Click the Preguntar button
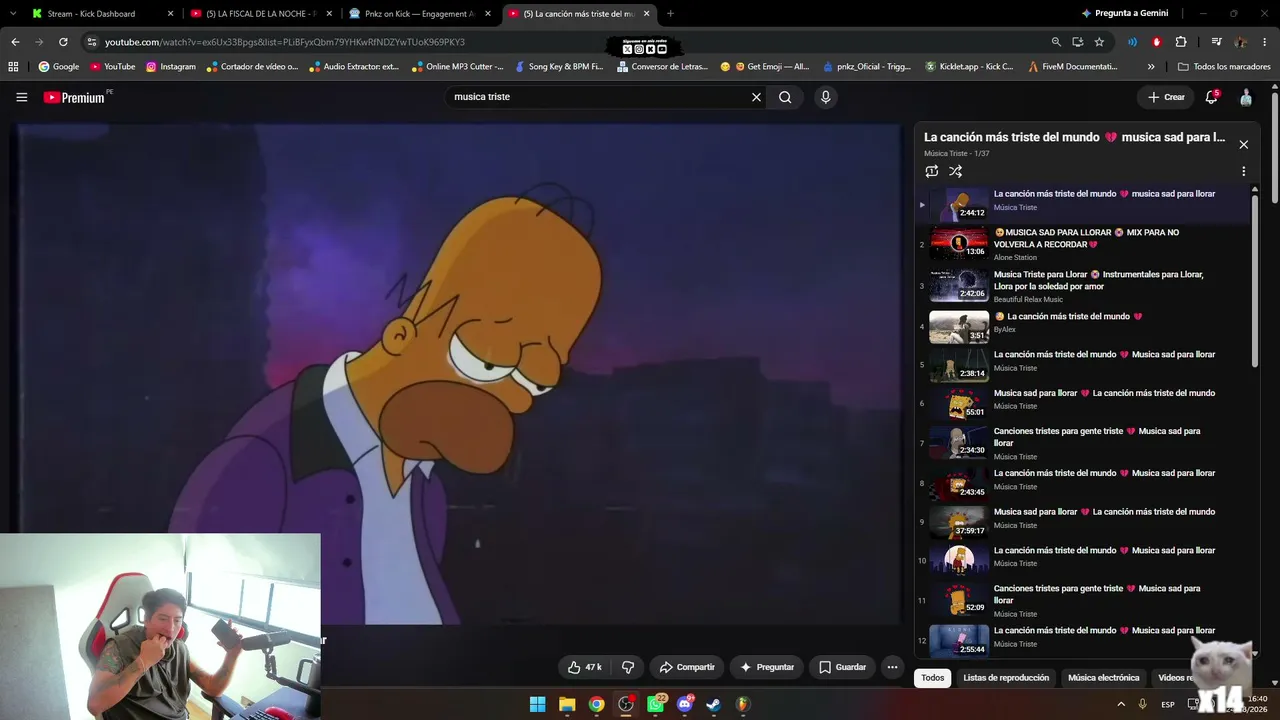The height and width of the screenshot is (720, 1280). tap(767, 667)
